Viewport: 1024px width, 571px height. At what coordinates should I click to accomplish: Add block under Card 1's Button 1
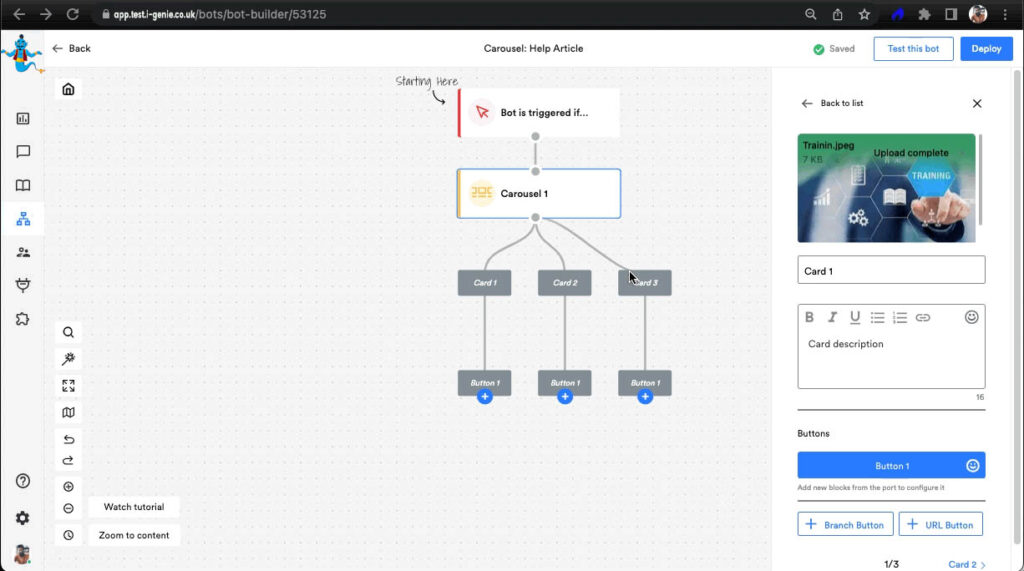(x=484, y=397)
